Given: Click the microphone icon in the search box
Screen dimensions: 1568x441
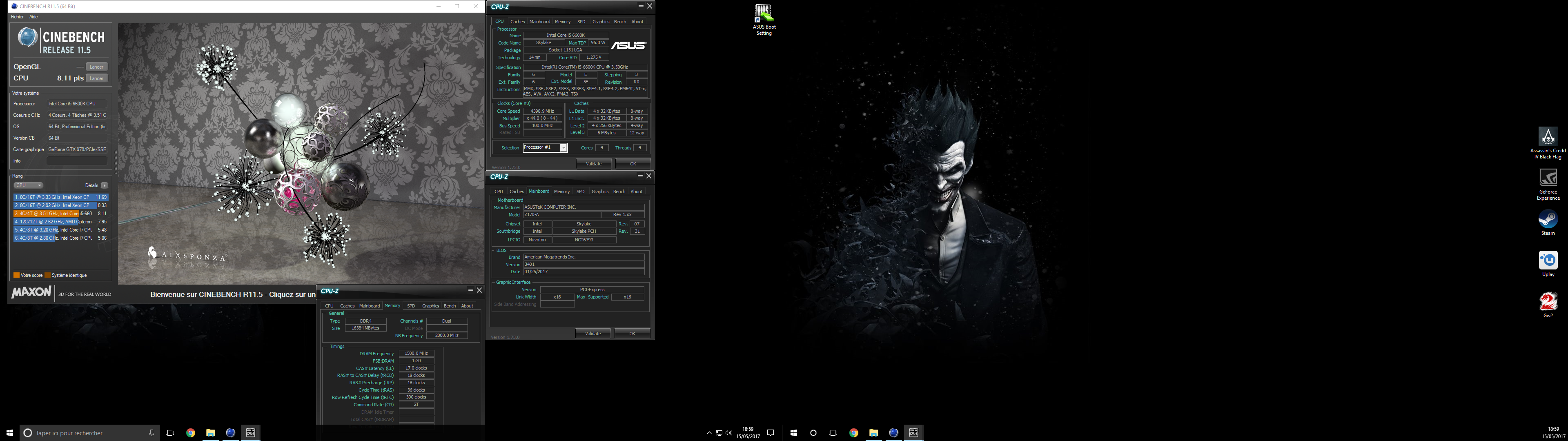Looking at the screenshot, I should point(151,433).
